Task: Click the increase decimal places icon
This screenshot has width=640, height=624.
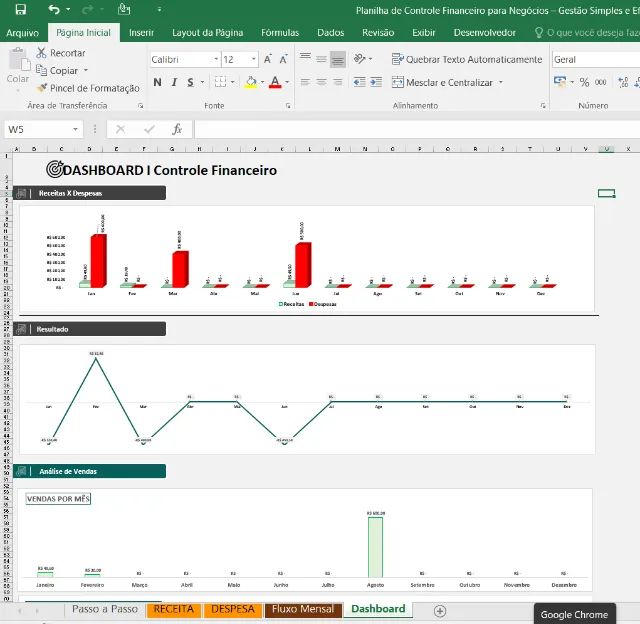Action: (623, 82)
